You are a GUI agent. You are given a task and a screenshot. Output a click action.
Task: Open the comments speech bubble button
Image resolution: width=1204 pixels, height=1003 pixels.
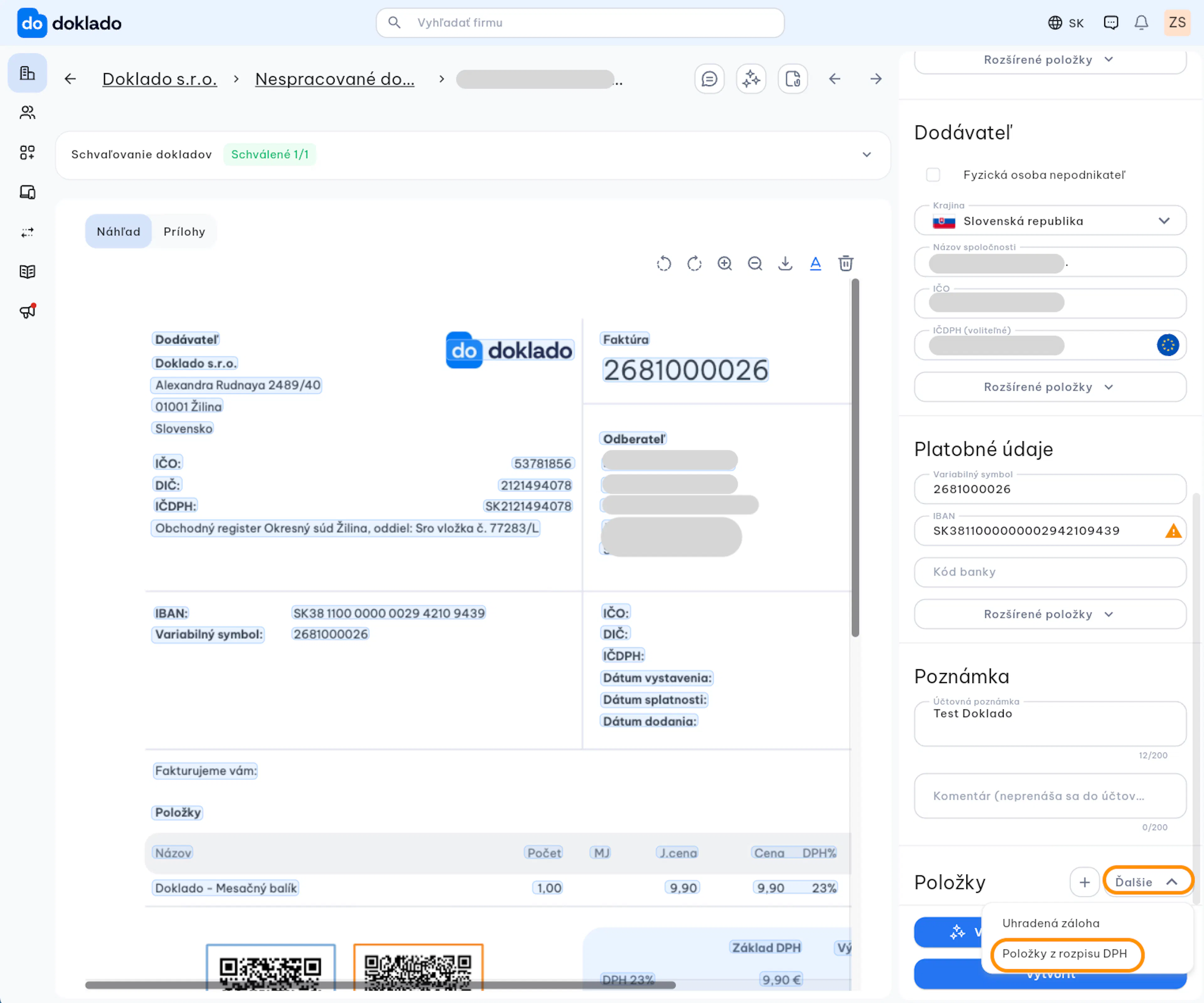coord(709,79)
